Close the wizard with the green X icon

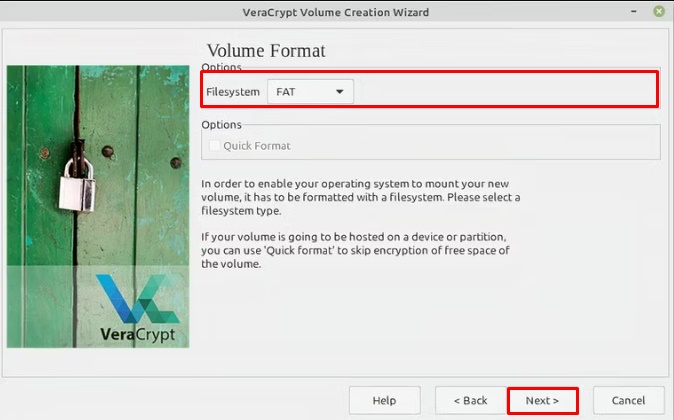click(x=659, y=11)
